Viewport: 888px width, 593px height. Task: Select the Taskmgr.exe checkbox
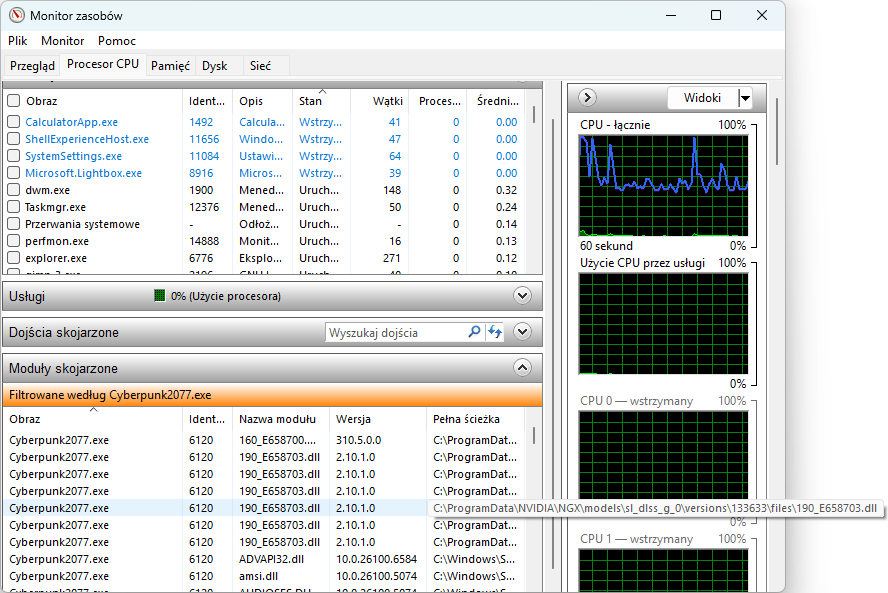(14, 207)
